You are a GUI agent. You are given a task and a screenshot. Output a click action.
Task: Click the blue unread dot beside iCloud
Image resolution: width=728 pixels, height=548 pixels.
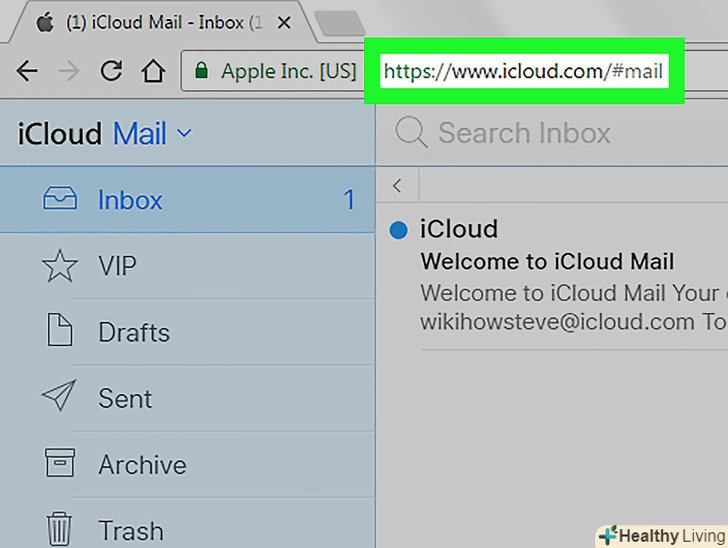click(398, 230)
